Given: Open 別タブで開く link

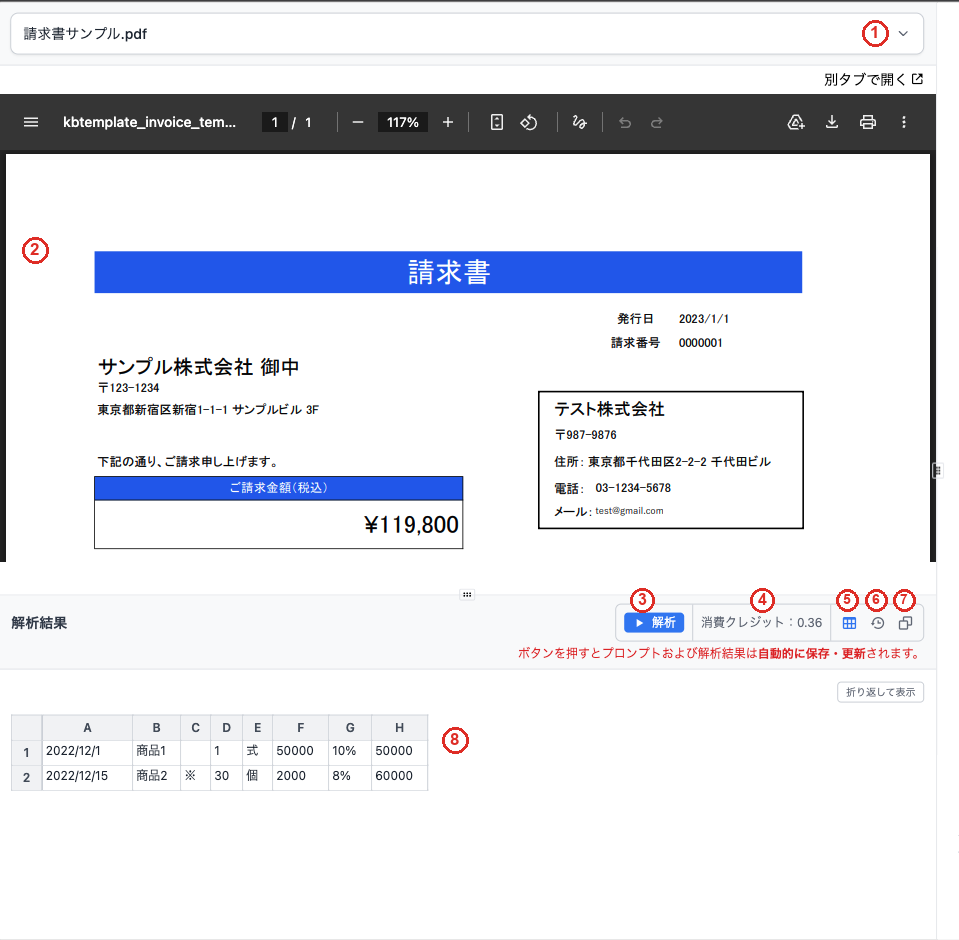Looking at the screenshot, I should [x=873, y=79].
